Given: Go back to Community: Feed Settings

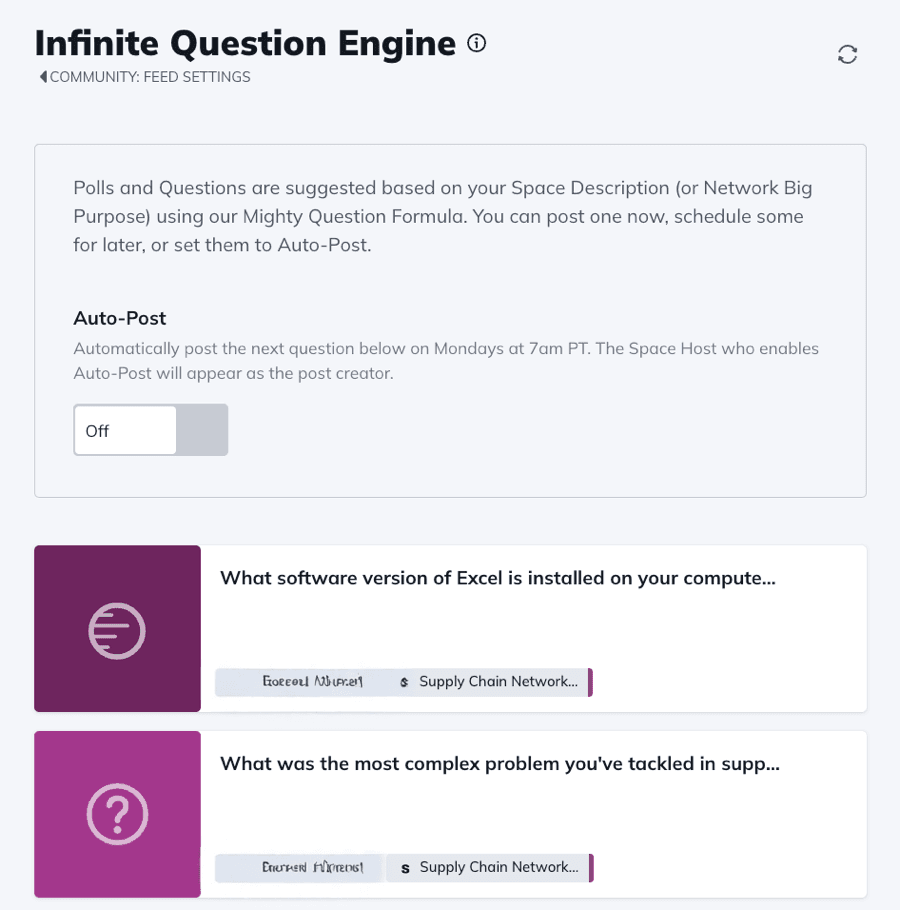Looking at the screenshot, I should 150,77.
